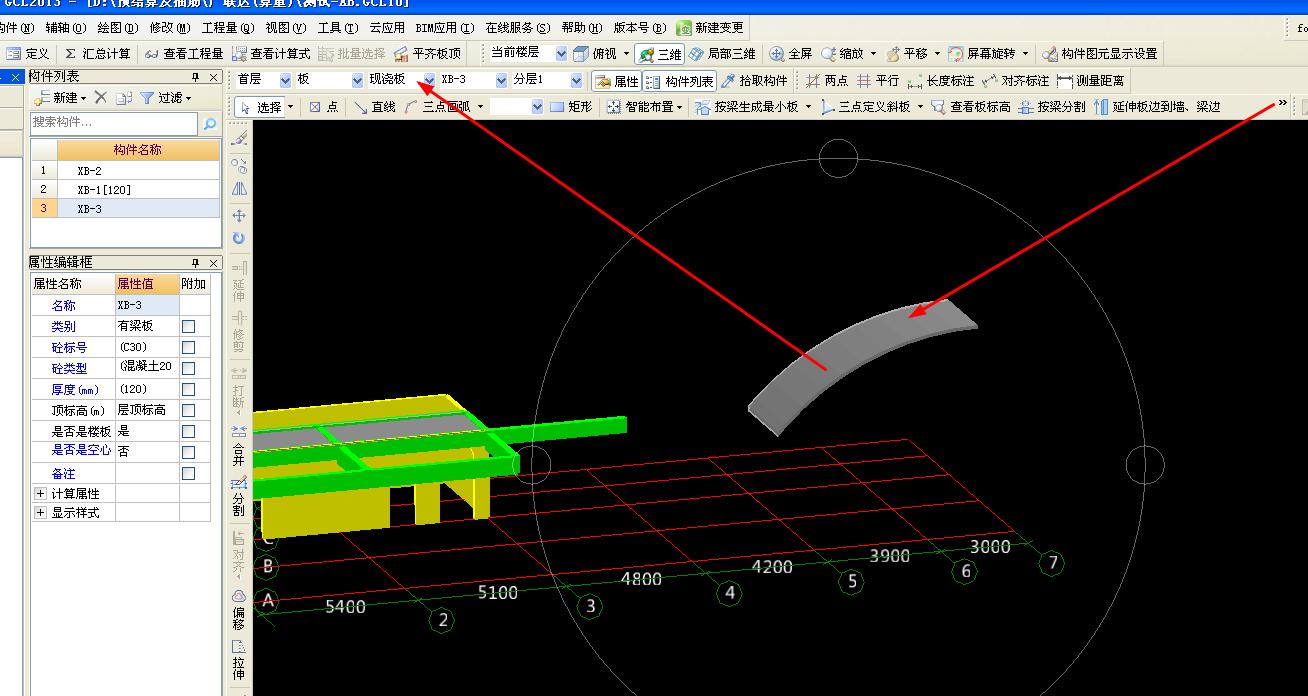Click 全屏 full screen icon
This screenshot has width=1308, height=696.
[x=791, y=54]
